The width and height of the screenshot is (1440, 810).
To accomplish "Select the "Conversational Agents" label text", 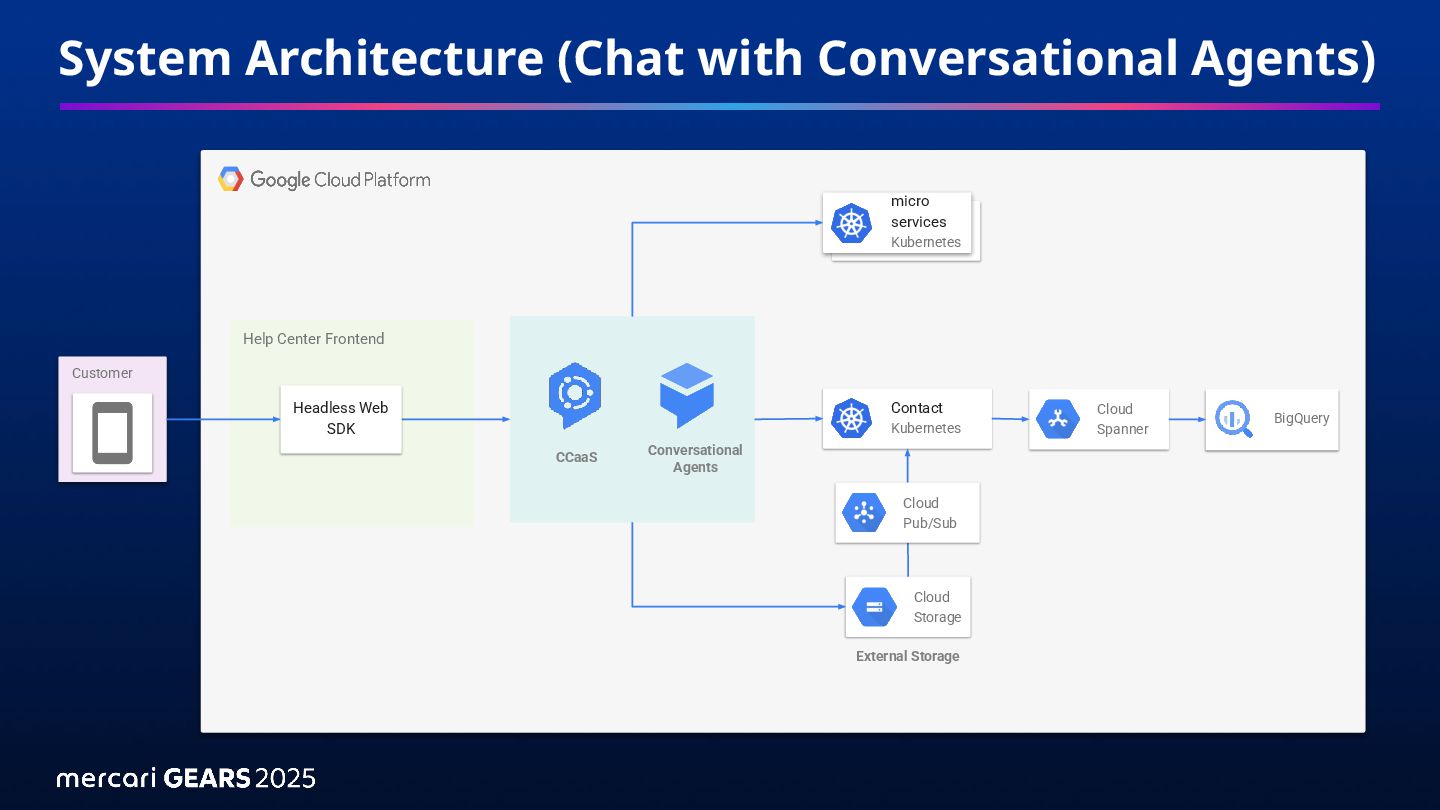I will 695,458.
